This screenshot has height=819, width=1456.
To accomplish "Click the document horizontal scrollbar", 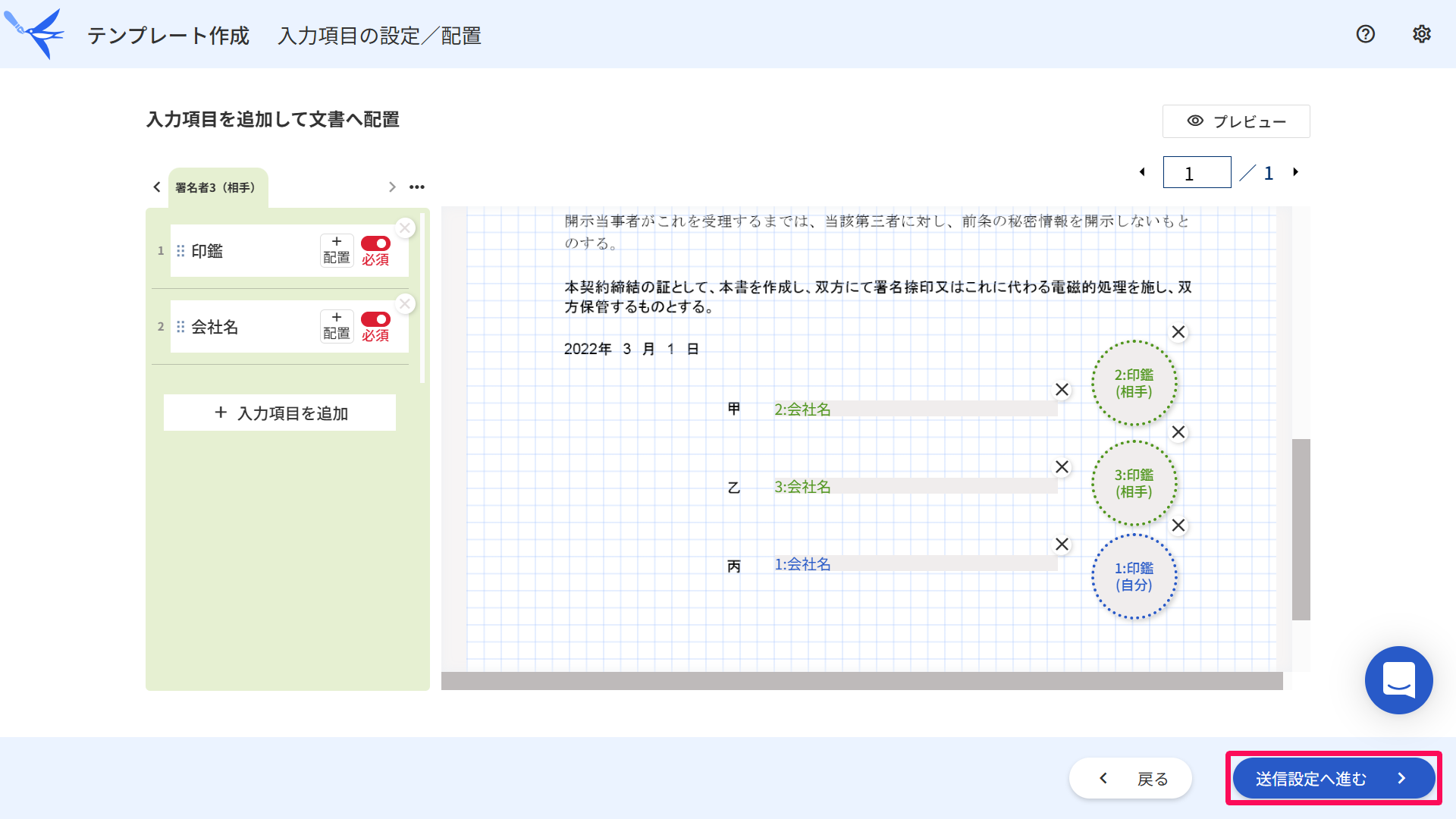I will 861,681.
